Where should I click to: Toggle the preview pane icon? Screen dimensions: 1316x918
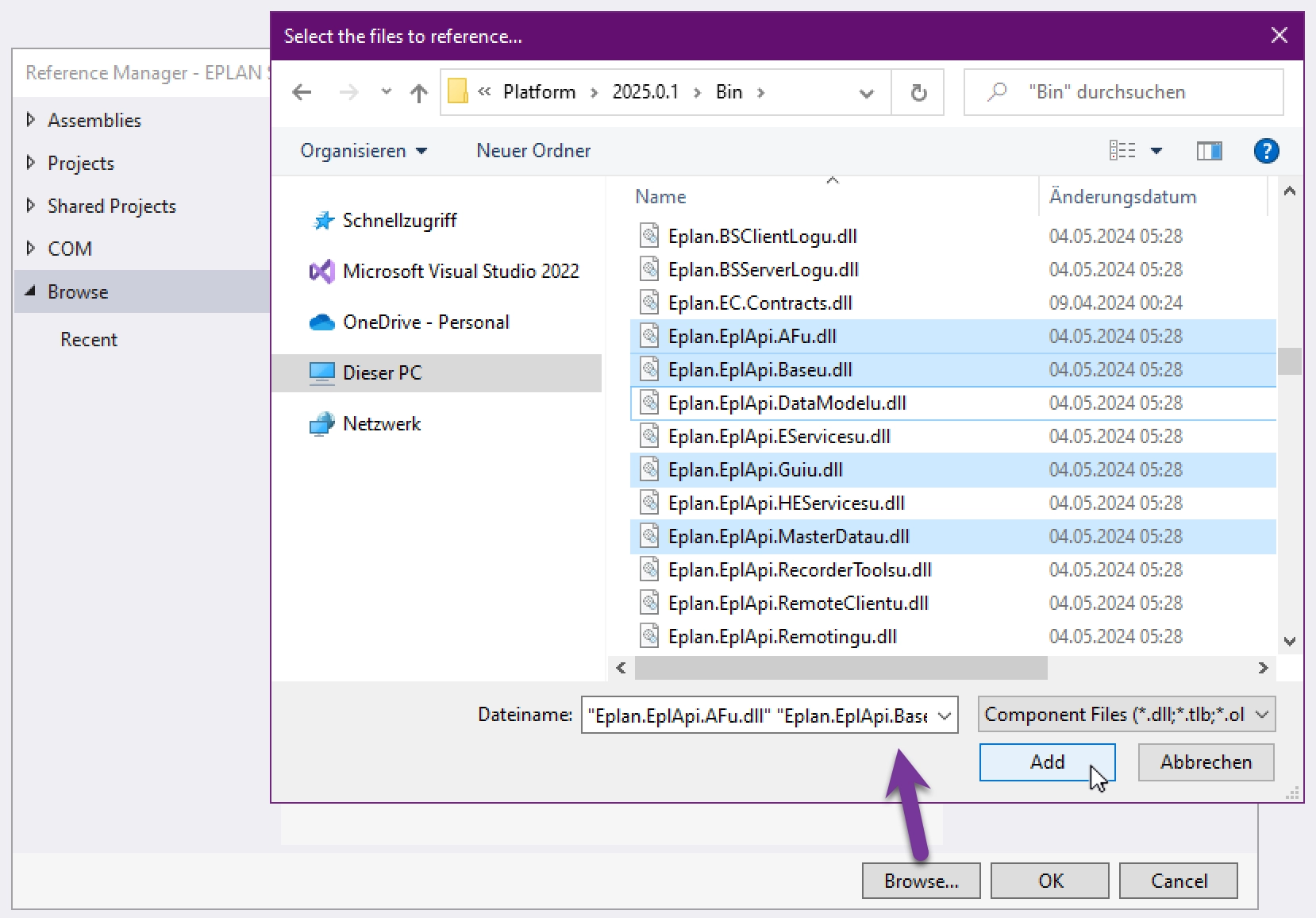[x=1209, y=150]
